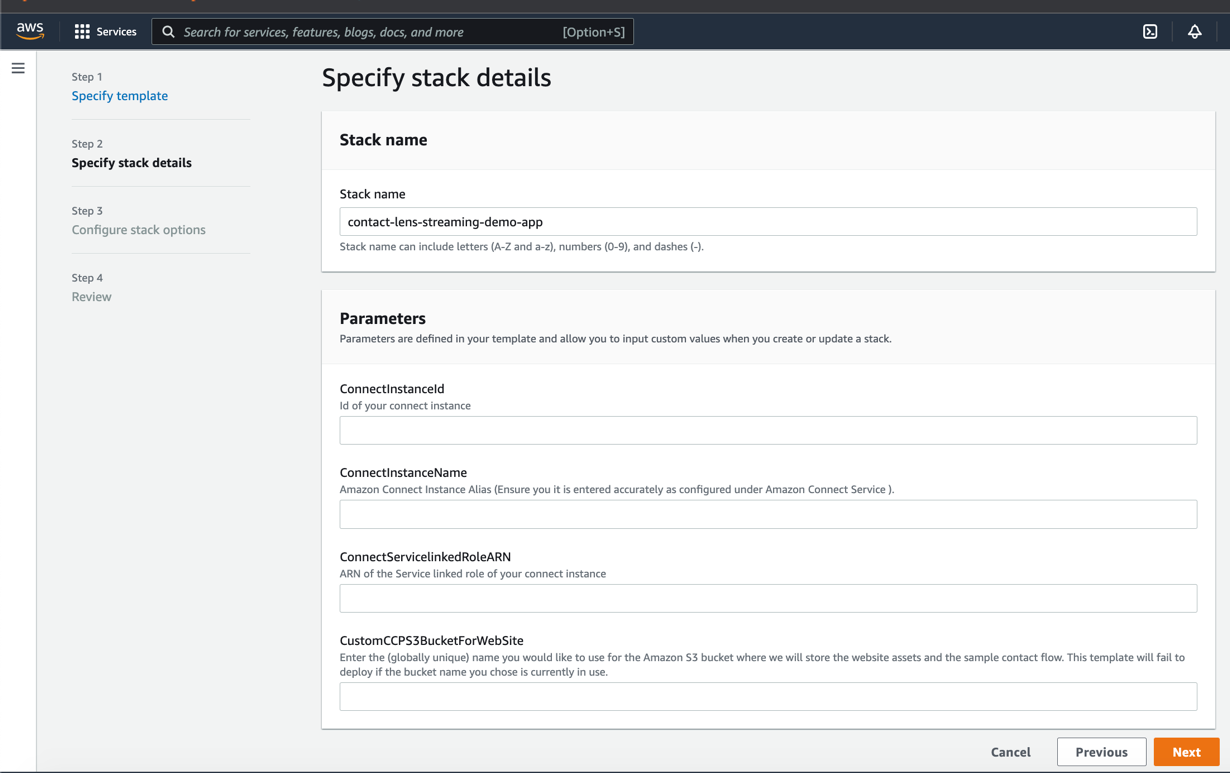Open the Services grid menu
The height and width of the screenshot is (773, 1230).
(82, 32)
